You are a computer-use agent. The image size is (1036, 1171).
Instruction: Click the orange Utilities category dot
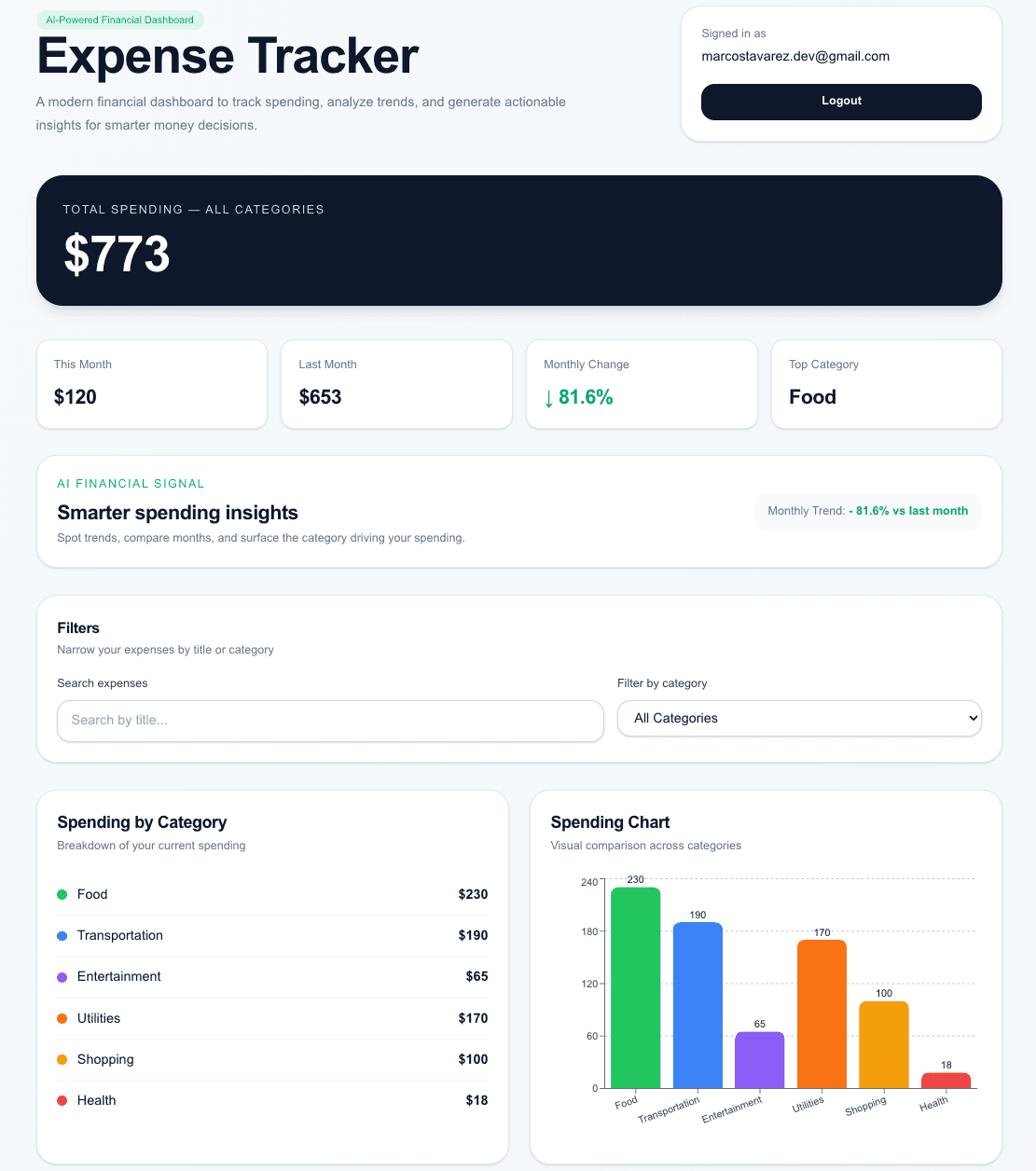point(62,1018)
